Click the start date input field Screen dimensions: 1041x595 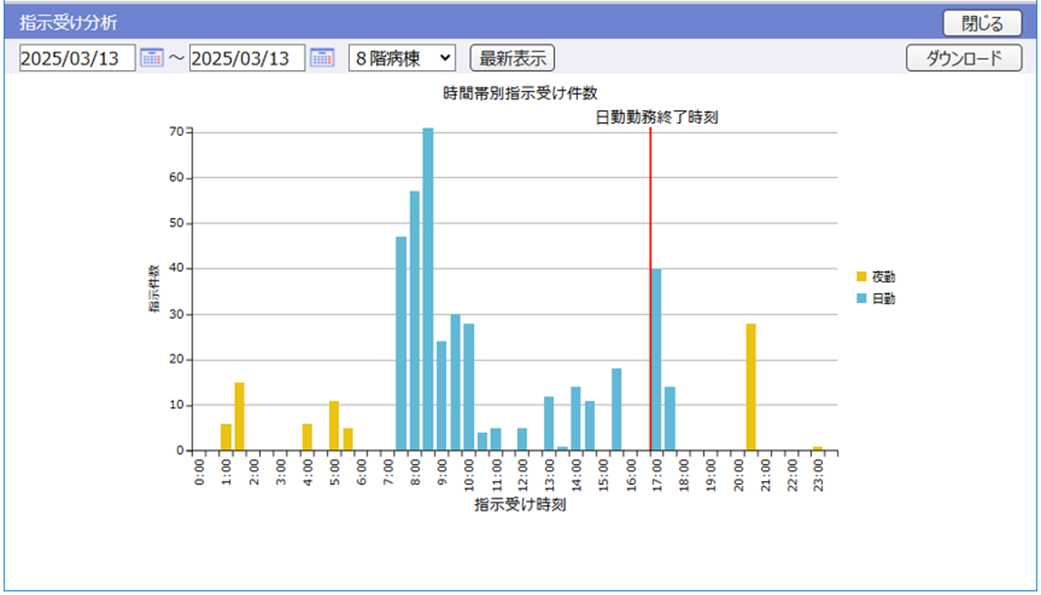pos(77,58)
